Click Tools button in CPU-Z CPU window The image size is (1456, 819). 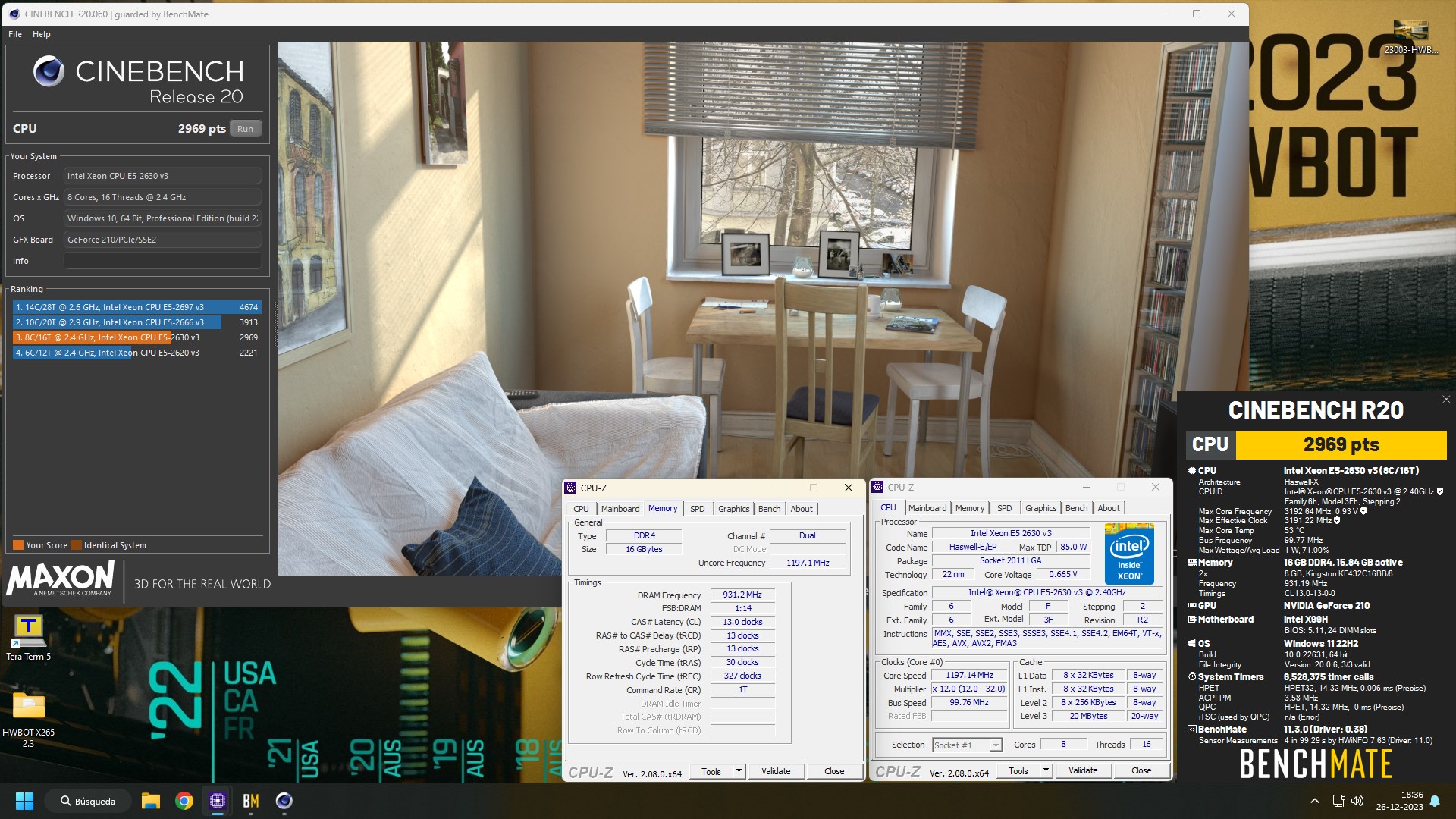pos(1018,770)
